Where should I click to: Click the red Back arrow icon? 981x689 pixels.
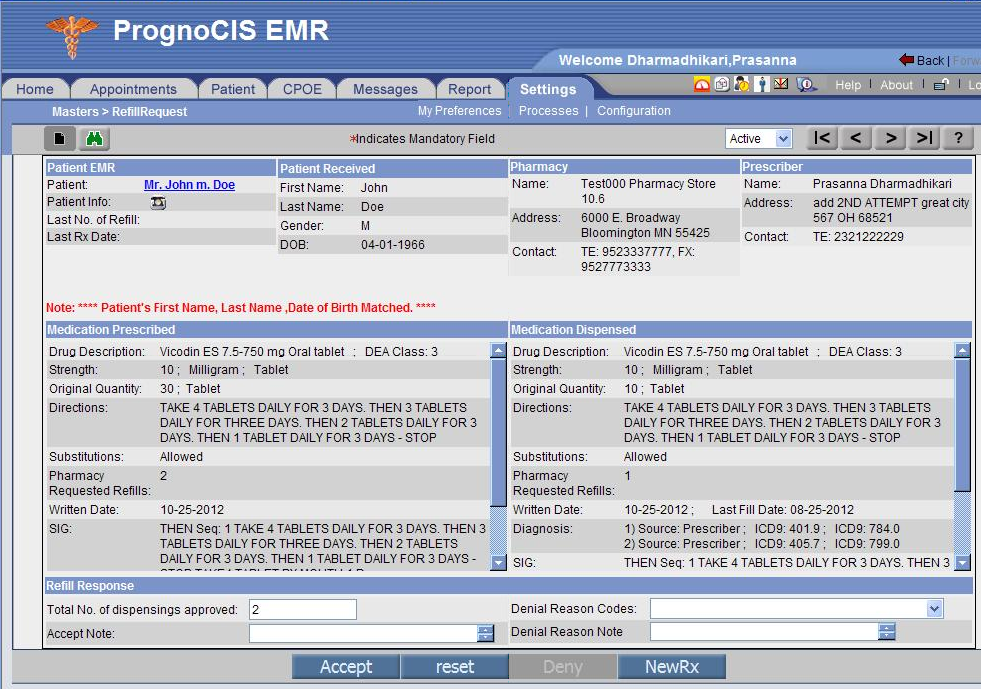[x=907, y=60]
